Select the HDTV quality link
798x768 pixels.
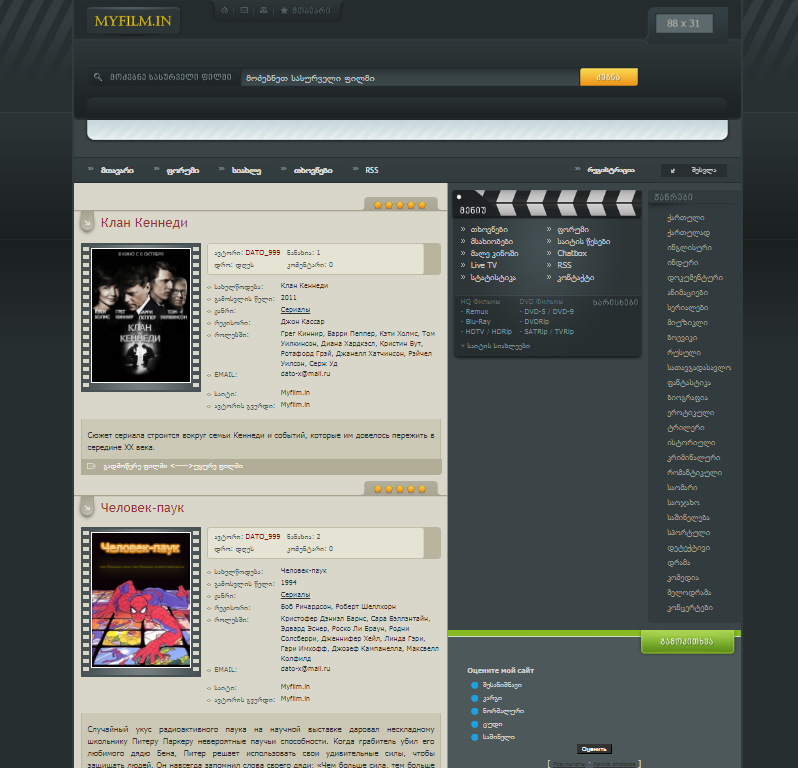pos(475,331)
